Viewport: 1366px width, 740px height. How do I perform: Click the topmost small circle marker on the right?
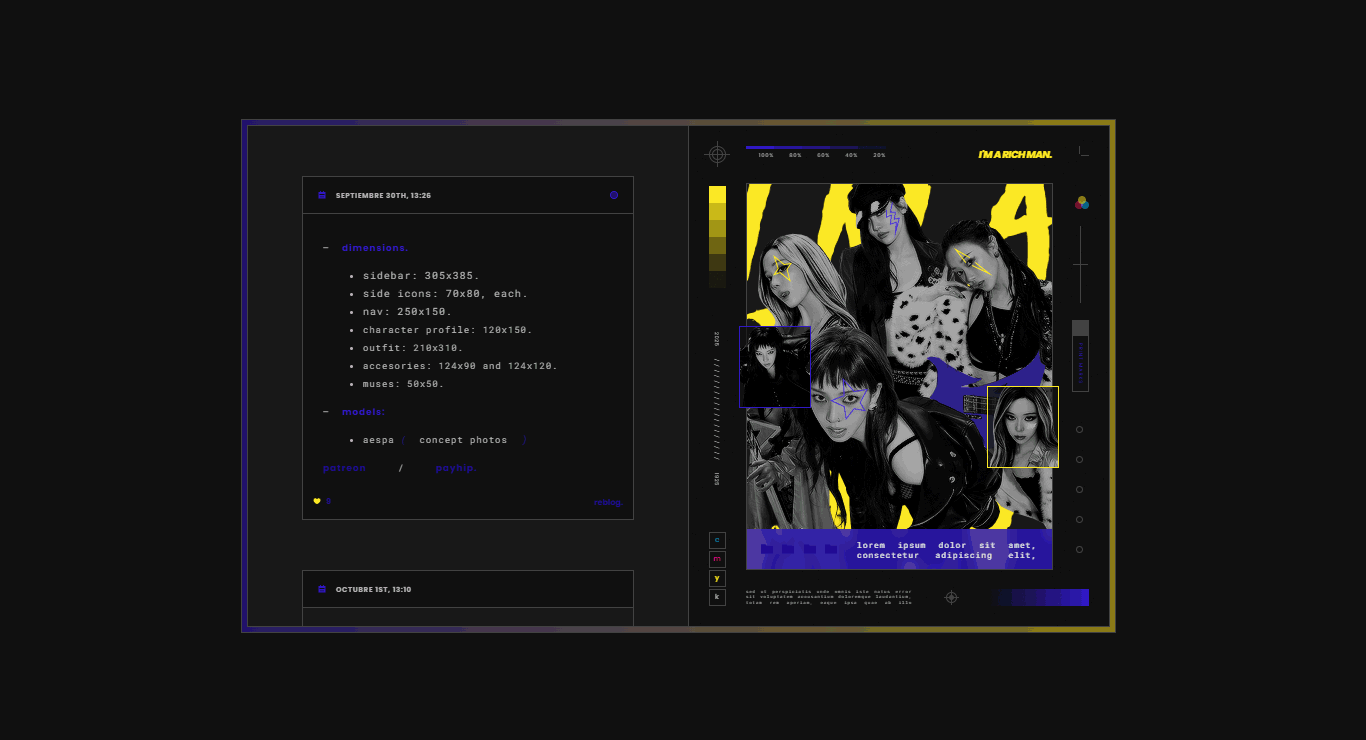click(x=1079, y=430)
